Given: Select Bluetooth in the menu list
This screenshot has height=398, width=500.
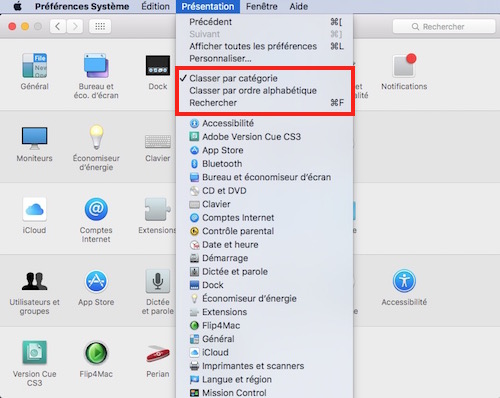Looking at the screenshot, I should pyautogui.click(x=265, y=164).
